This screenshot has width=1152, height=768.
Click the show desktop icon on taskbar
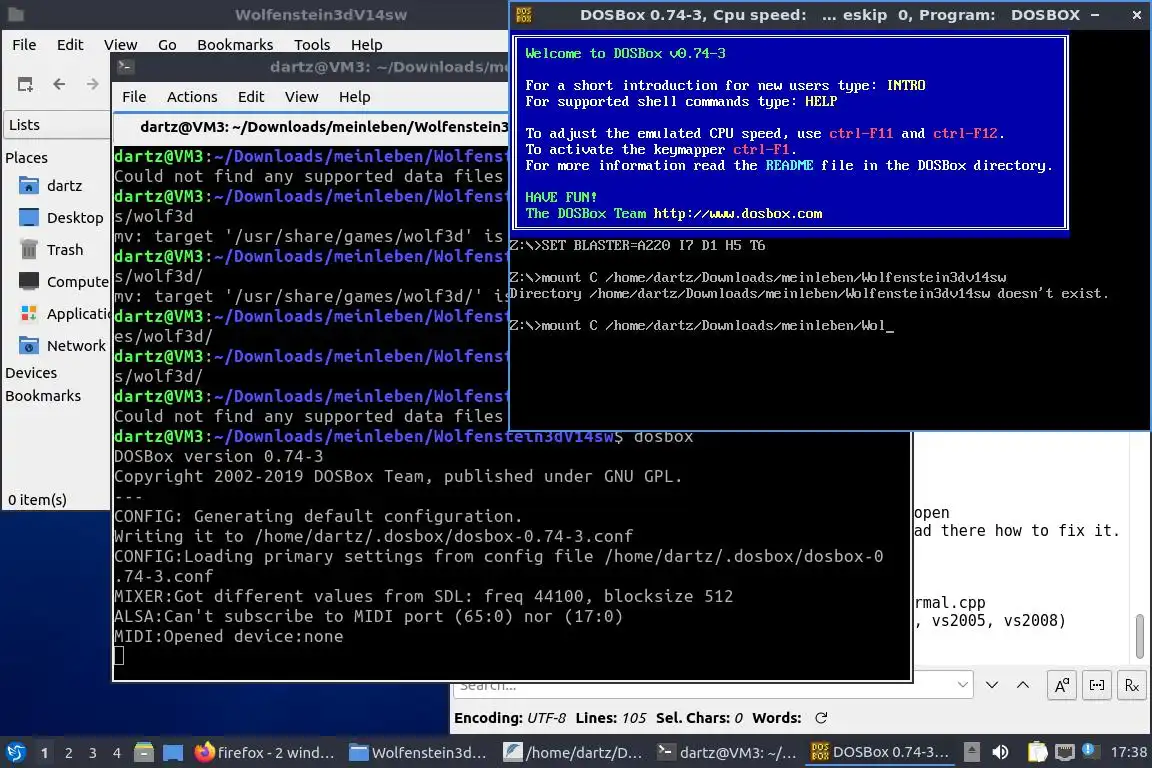point(173,753)
